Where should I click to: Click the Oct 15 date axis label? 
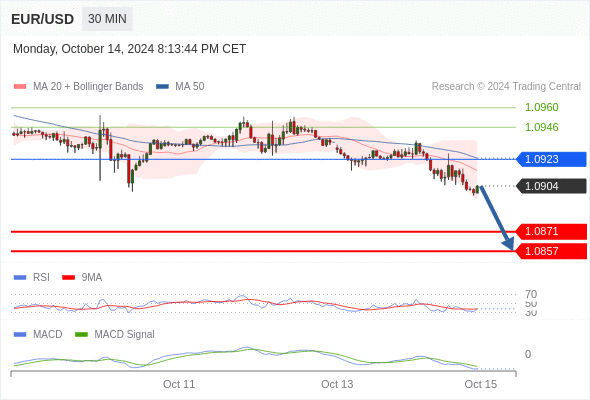point(481,384)
